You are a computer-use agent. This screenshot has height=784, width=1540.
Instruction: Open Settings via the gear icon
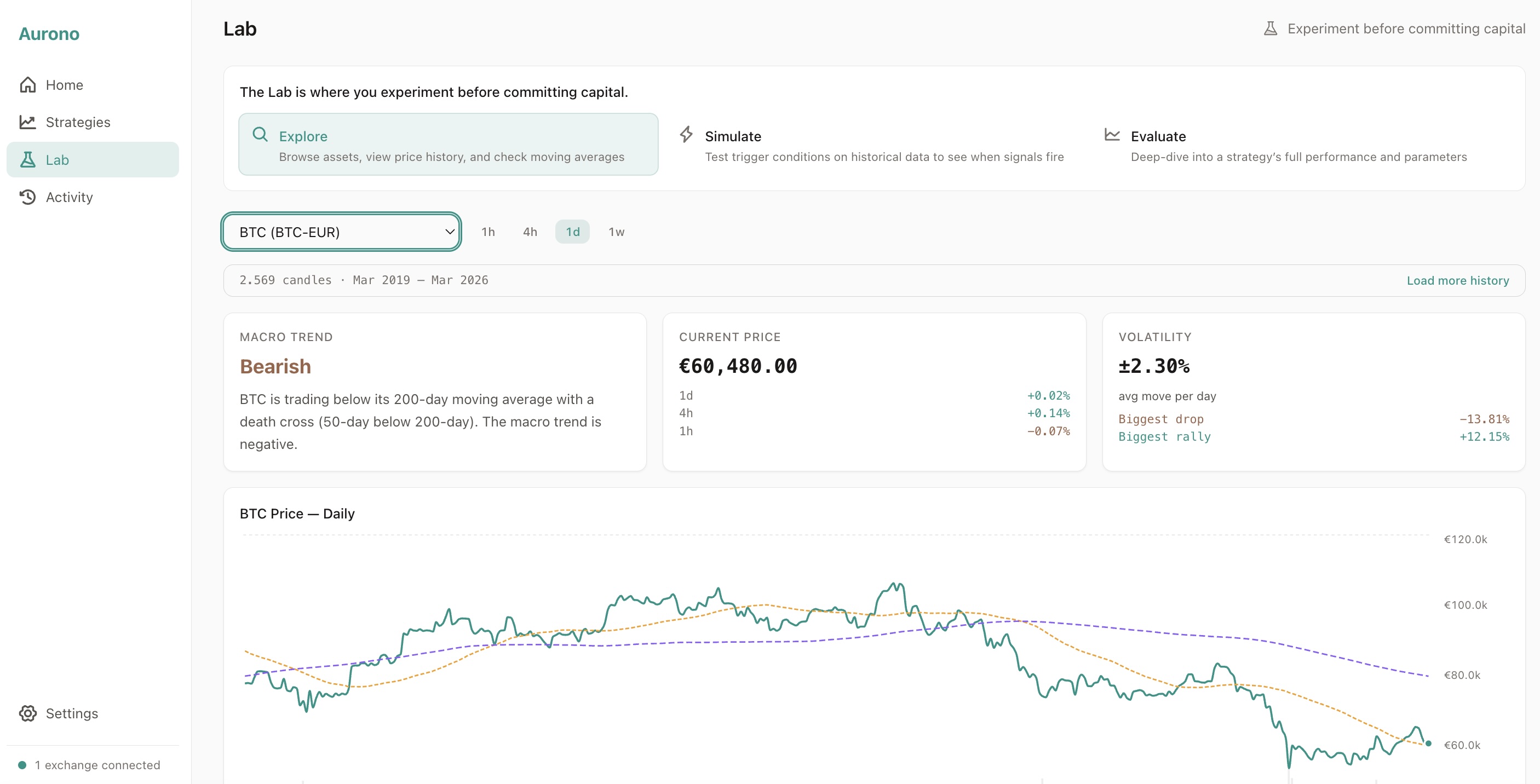pyautogui.click(x=28, y=713)
